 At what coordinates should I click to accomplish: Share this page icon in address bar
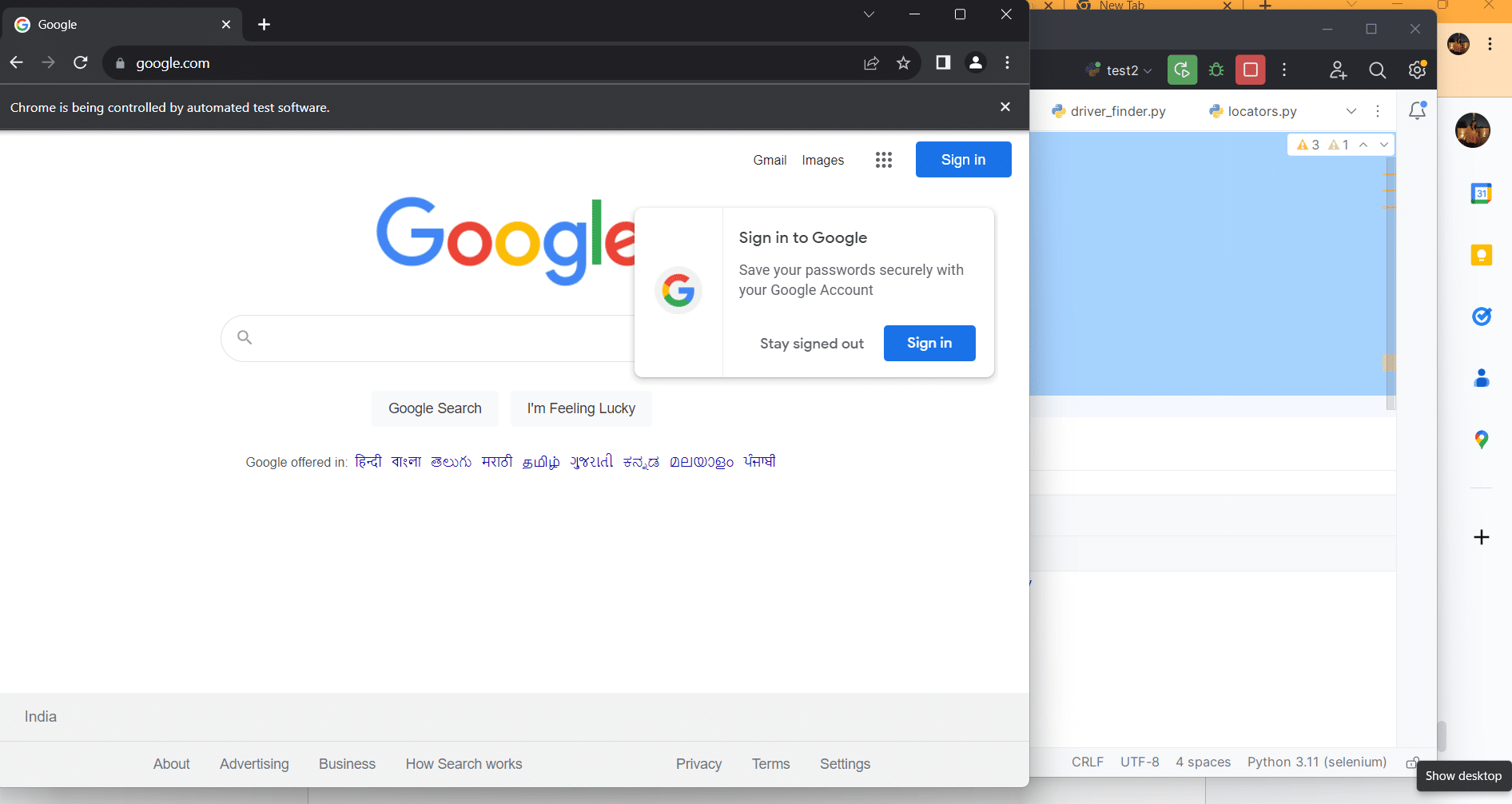(x=872, y=63)
